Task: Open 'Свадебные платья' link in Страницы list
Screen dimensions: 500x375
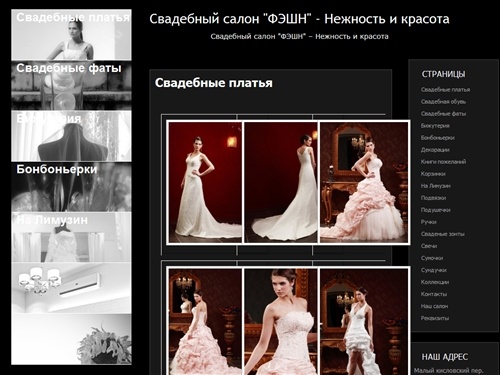Action: [445, 90]
